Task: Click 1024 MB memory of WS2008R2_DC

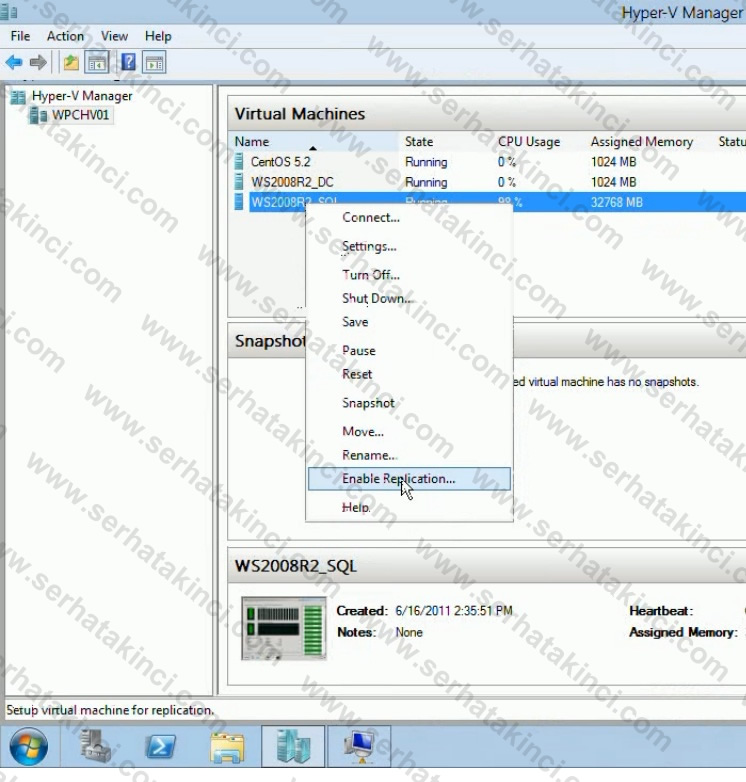Action: (x=614, y=182)
